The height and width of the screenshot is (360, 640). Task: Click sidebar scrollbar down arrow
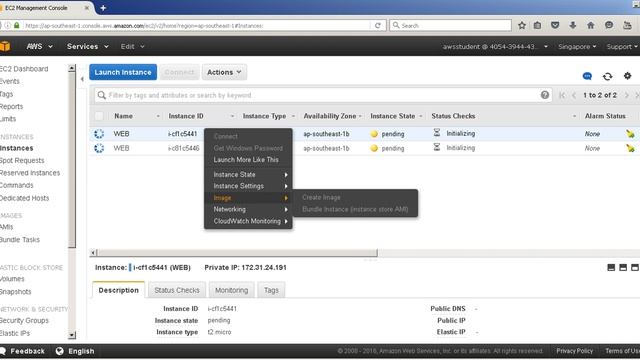pyautogui.click(x=72, y=335)
